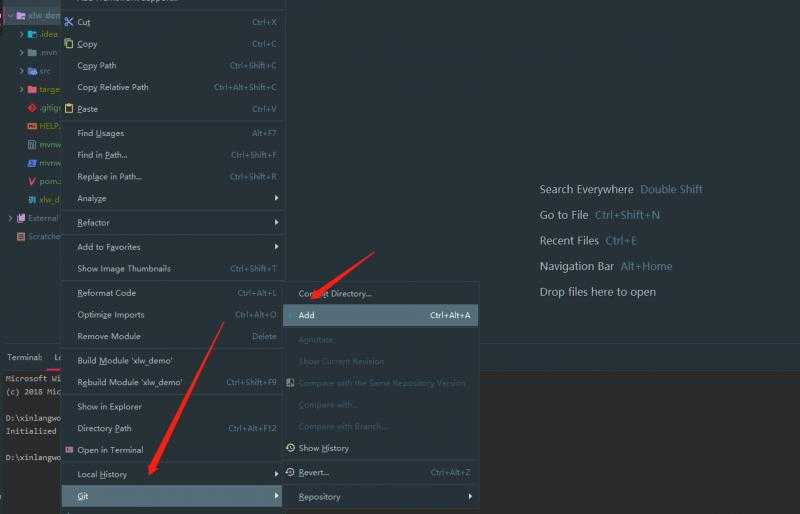Select Add in the Git submenu

tap(381, 315)
